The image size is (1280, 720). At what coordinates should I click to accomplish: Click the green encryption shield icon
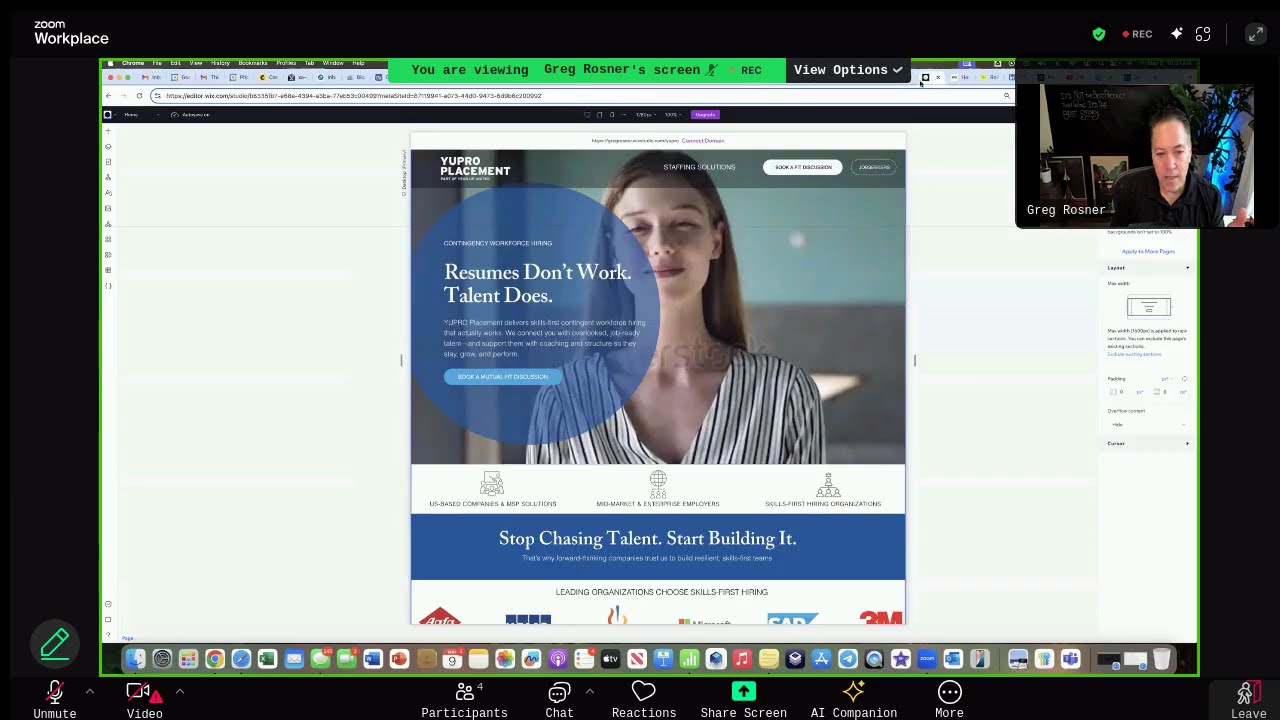coord(1099,34)
